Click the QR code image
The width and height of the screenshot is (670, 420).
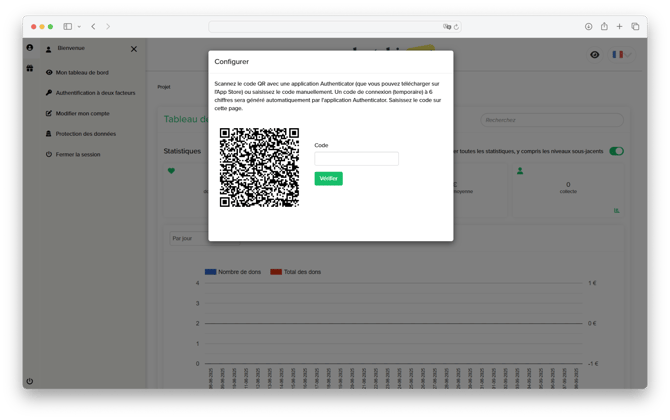tap(259, 167)
